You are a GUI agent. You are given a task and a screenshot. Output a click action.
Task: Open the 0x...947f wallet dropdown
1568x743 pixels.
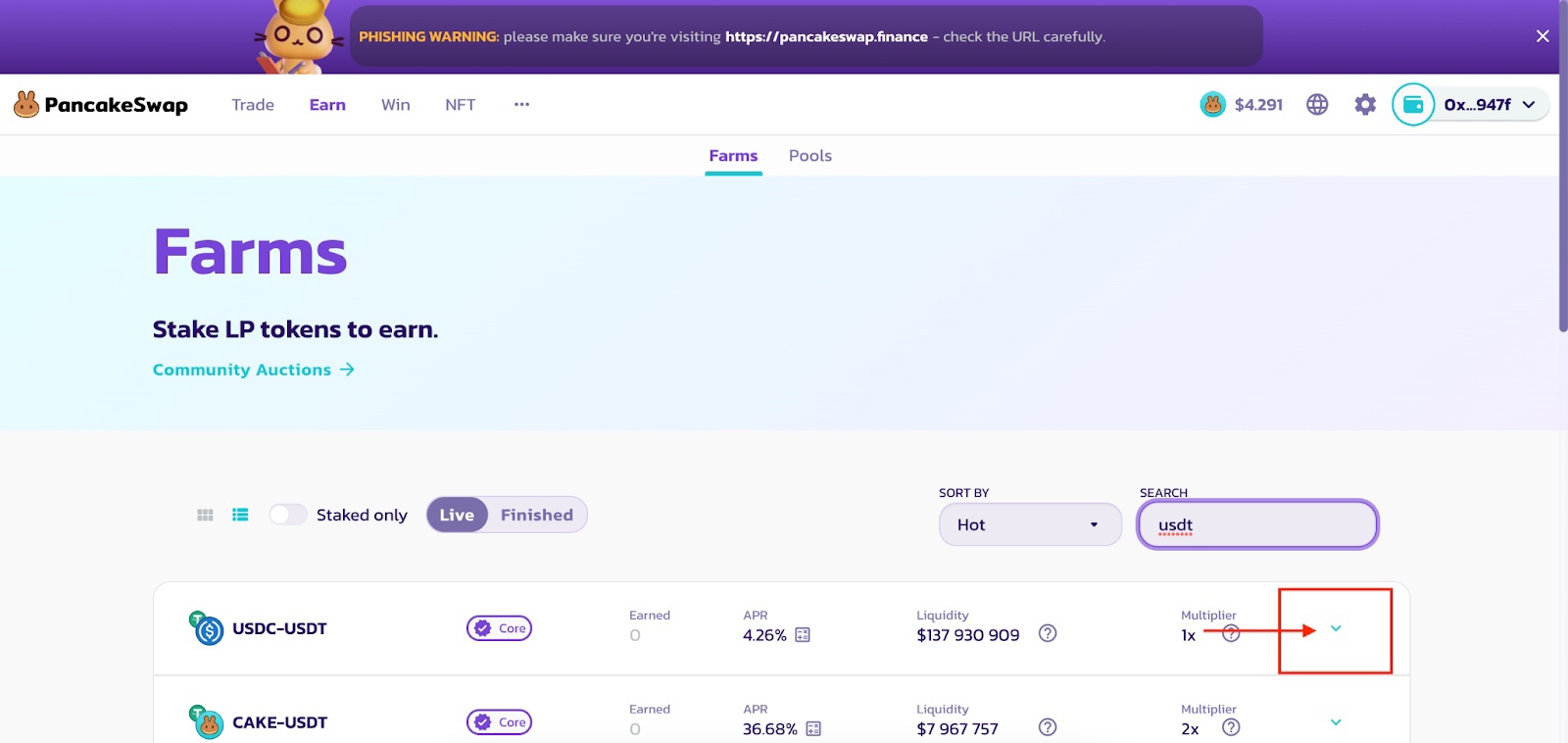pos(1491,104)
